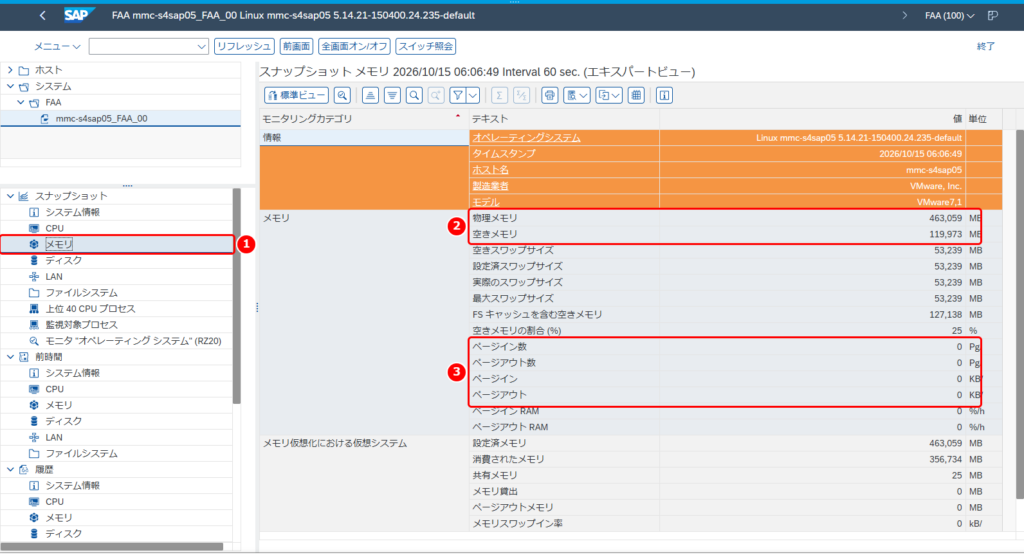Screen dimensions: 1024x555
Task: Click the ホスト folder icon
Action: click(x=24, y=70)
